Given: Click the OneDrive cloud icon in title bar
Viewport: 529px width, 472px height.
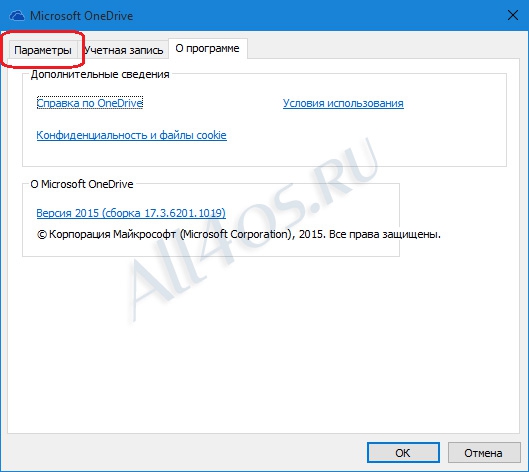Looking at the screenshot, I should click(17, 16).
